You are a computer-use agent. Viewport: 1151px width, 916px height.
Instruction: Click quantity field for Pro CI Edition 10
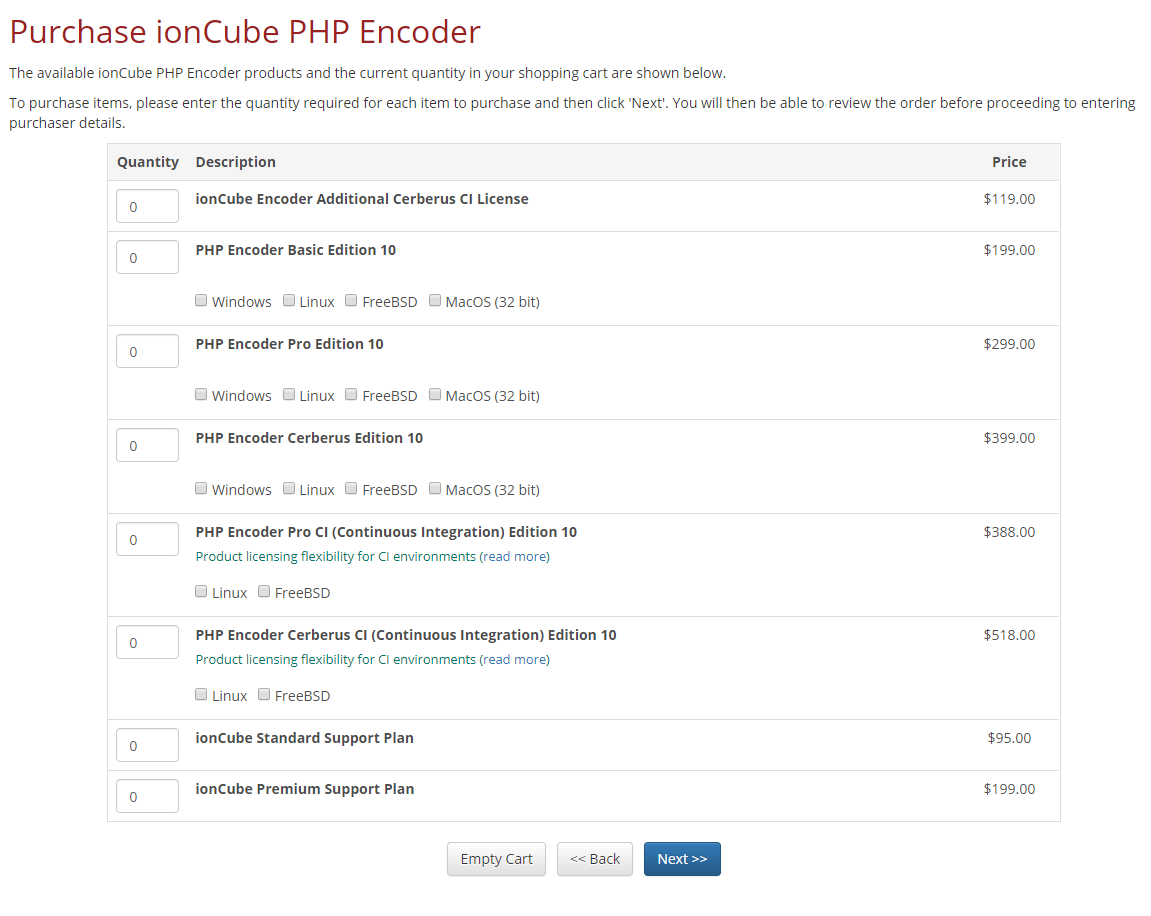point(147,540)
